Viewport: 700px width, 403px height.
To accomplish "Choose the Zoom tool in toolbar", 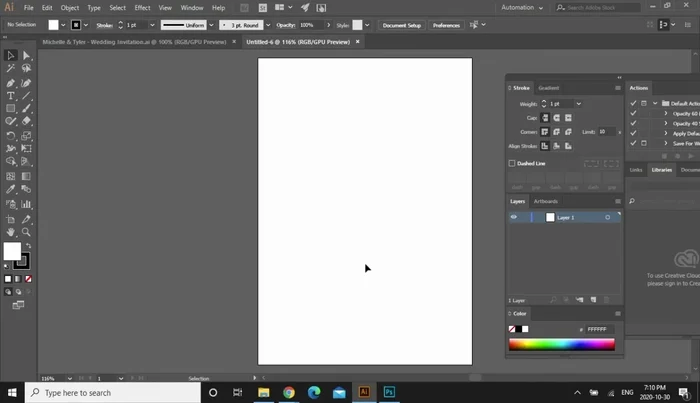I will (x=27, y=232).
